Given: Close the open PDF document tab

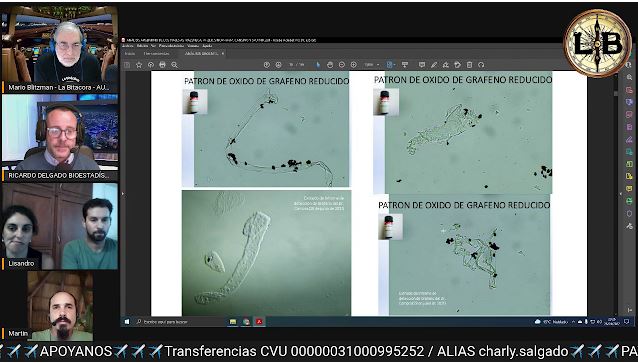Looking at the screenshot, I should (x=223, y=53).
